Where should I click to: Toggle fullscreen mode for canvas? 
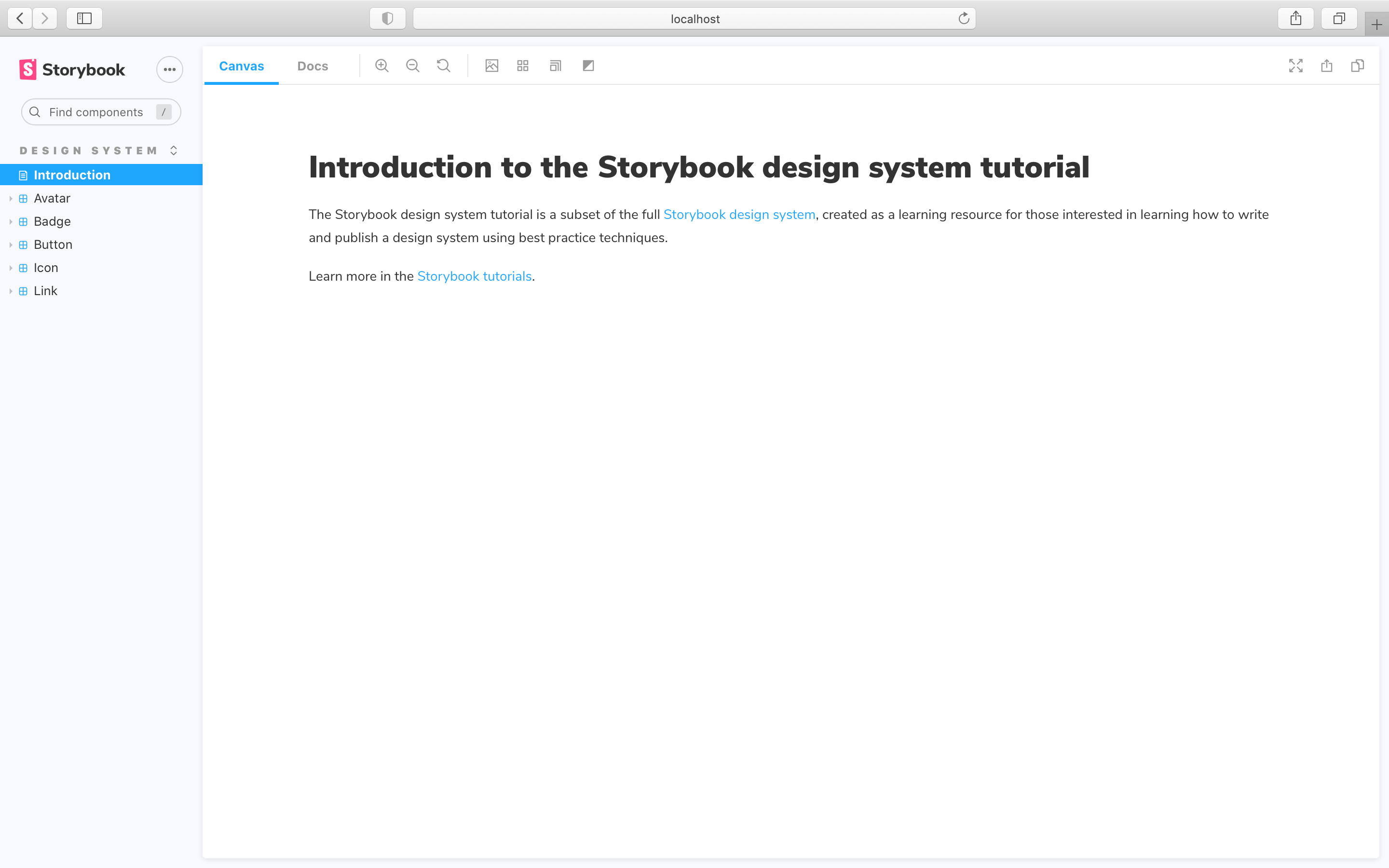1296,66
